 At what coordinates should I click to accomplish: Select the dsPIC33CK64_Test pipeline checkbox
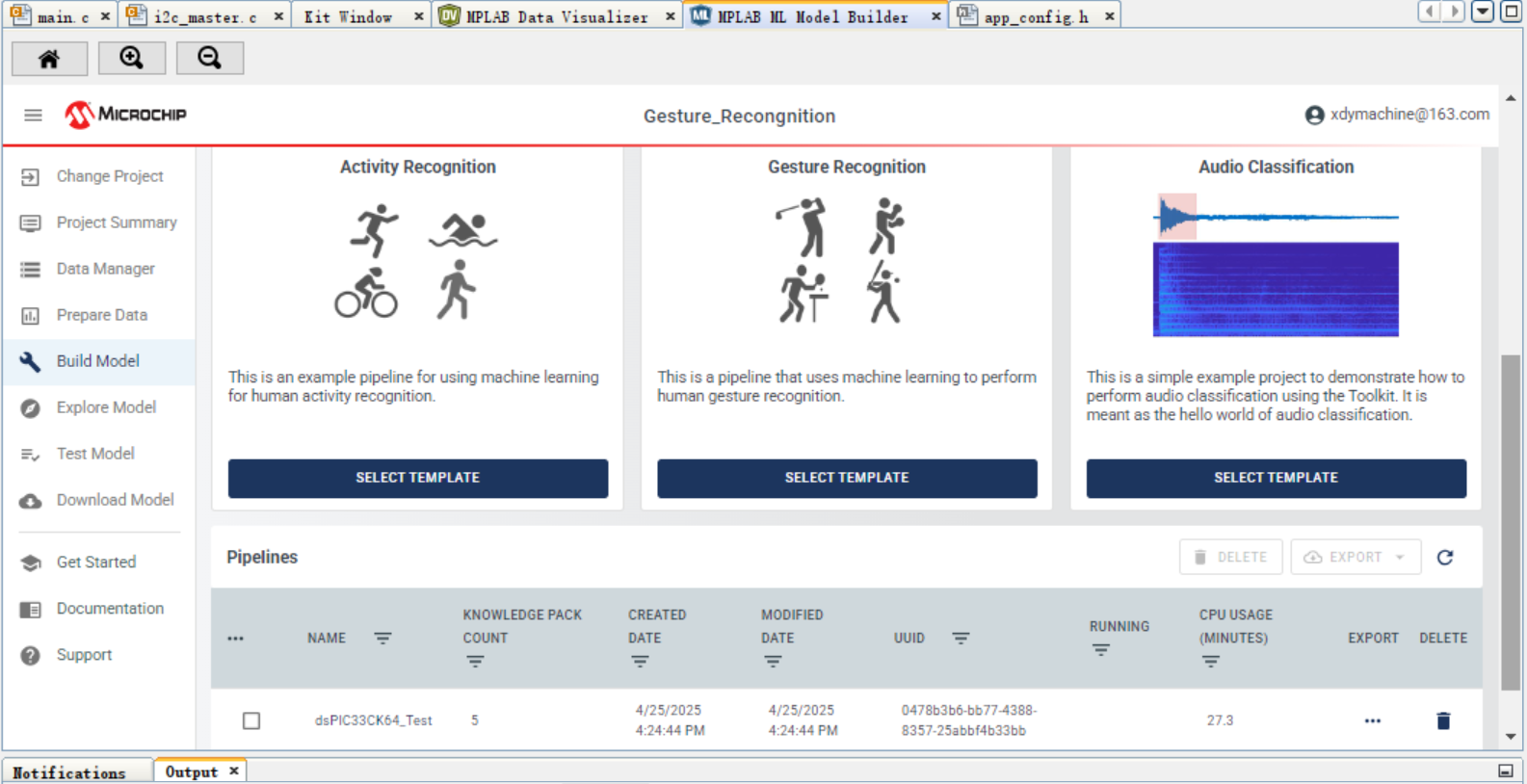251,720
